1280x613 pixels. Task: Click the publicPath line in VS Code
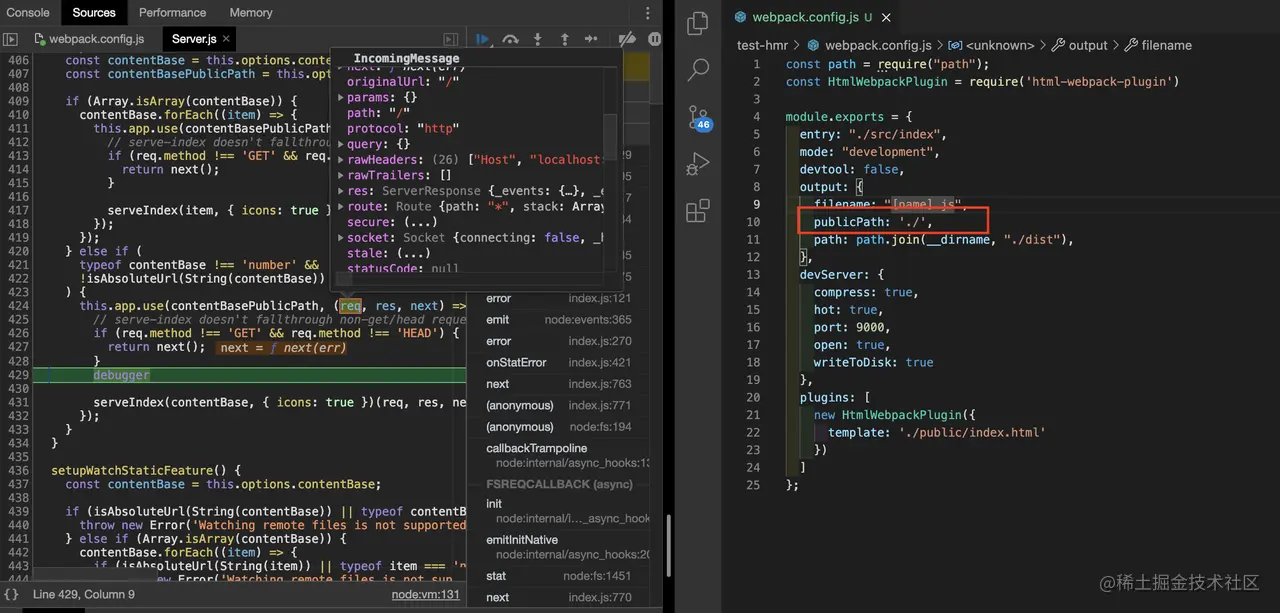point(872,222)
